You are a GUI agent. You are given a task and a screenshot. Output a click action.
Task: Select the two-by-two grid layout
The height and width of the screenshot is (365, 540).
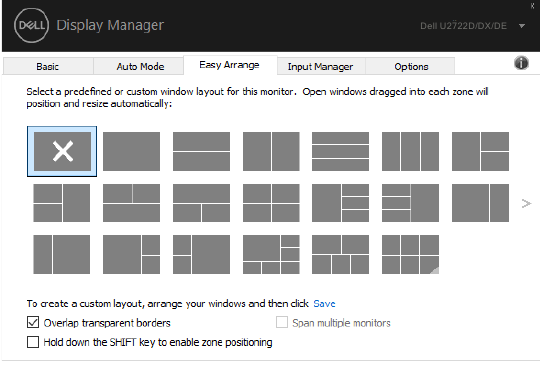click(271, 203)
